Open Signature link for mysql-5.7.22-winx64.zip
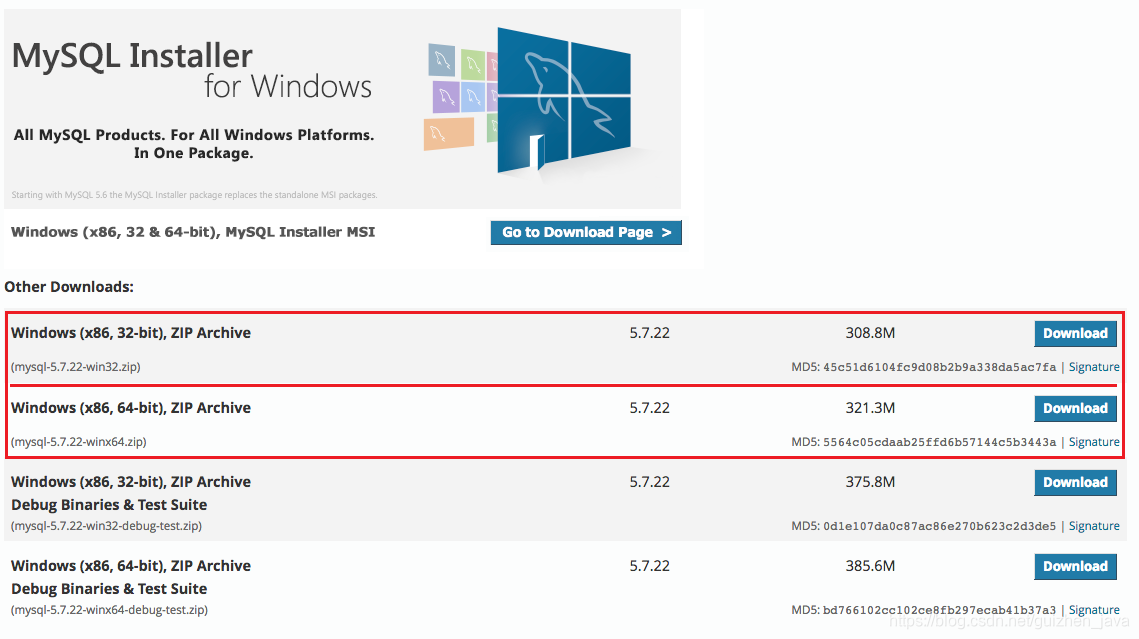1139x639 pixels. tap(1094, 441)
